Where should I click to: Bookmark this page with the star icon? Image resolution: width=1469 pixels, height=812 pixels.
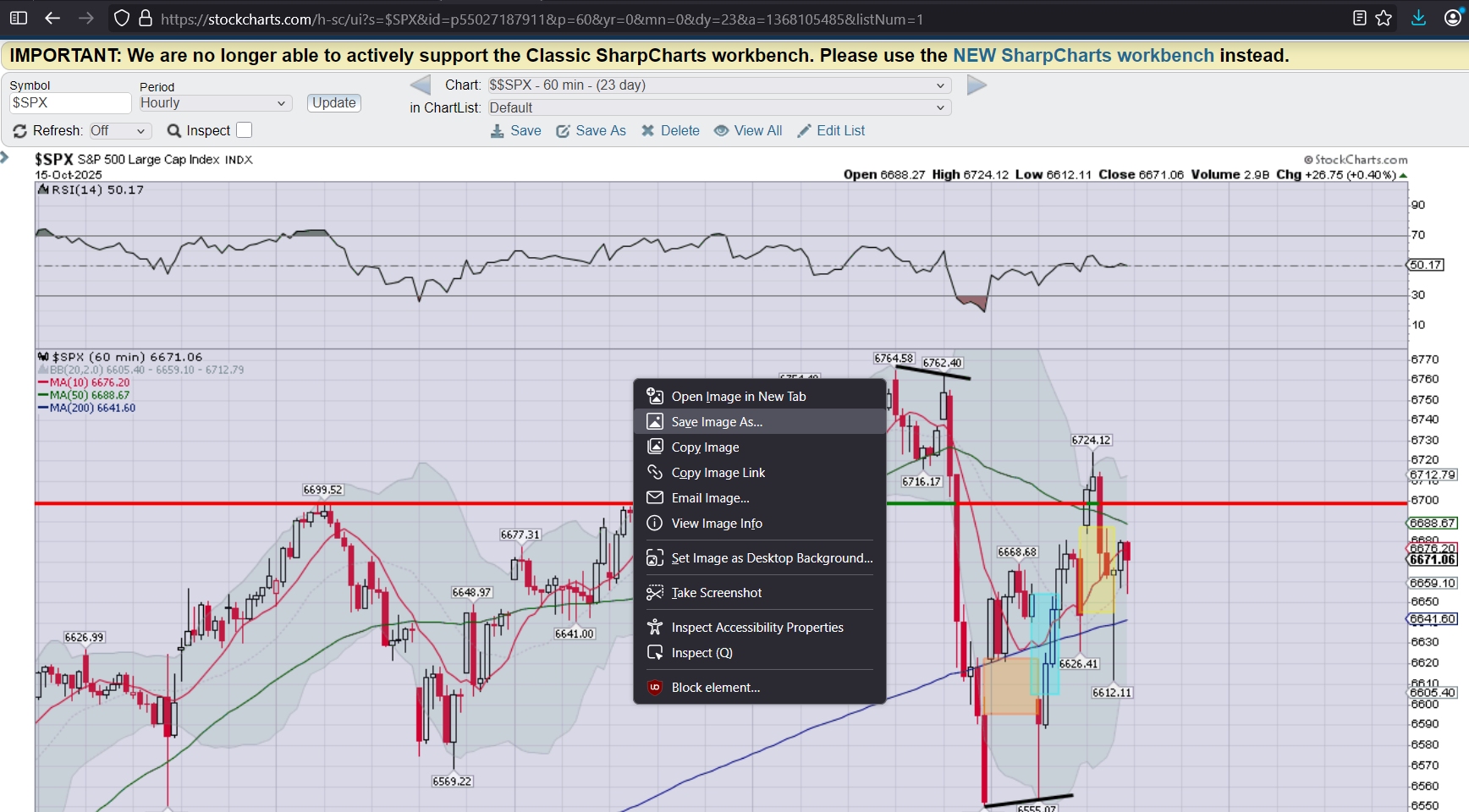(1384, 18)
